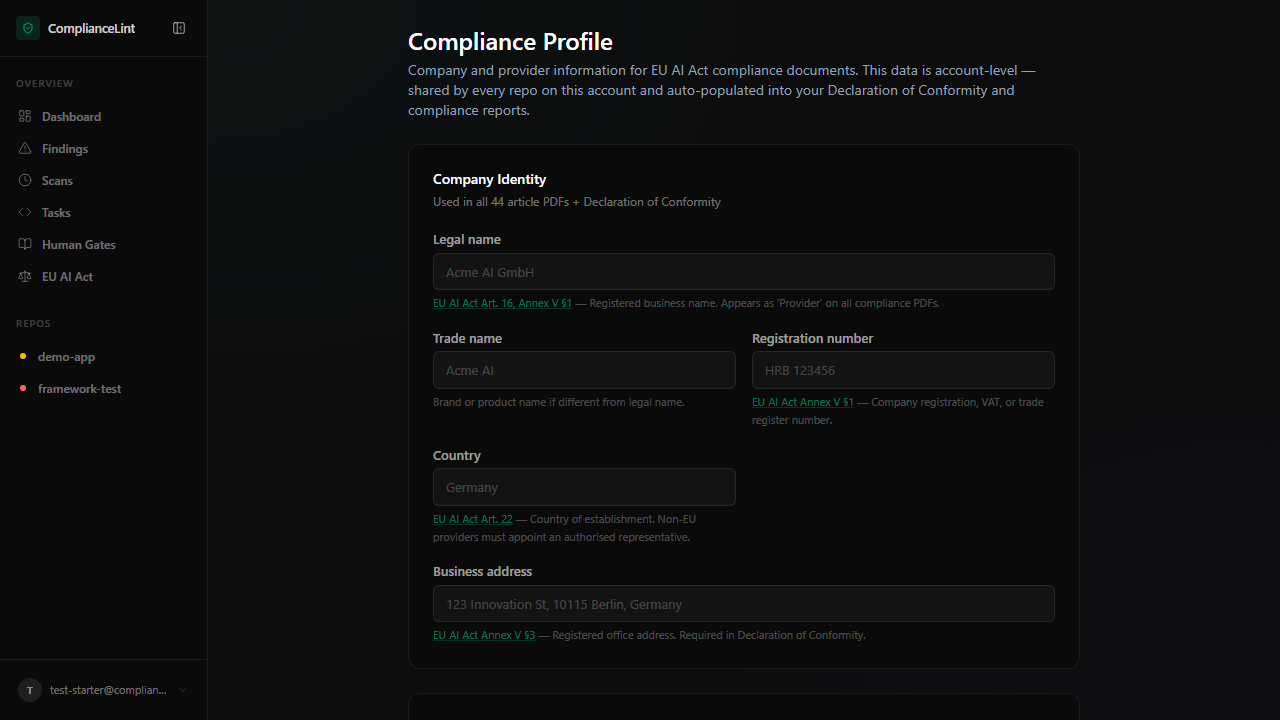Click the Human Gates book icon
Image resolution: width=1280 pixels, height=720 pixels.
pyautogui.click(x=25, y=245)
